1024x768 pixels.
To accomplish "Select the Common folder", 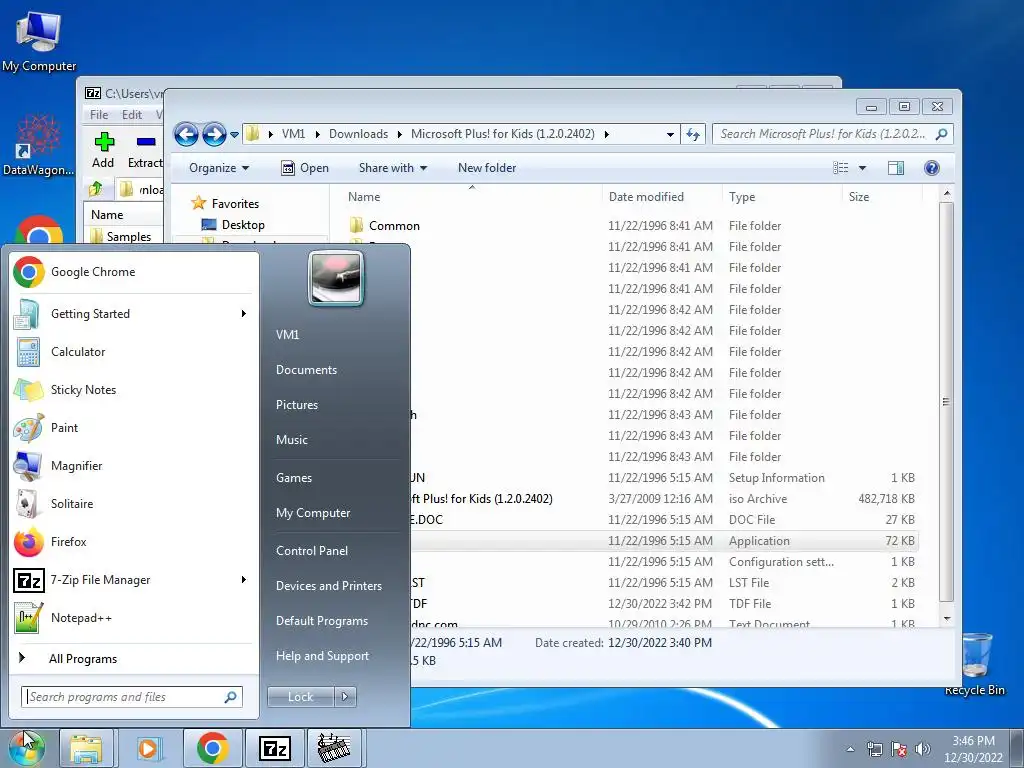I will pos(394,226).
